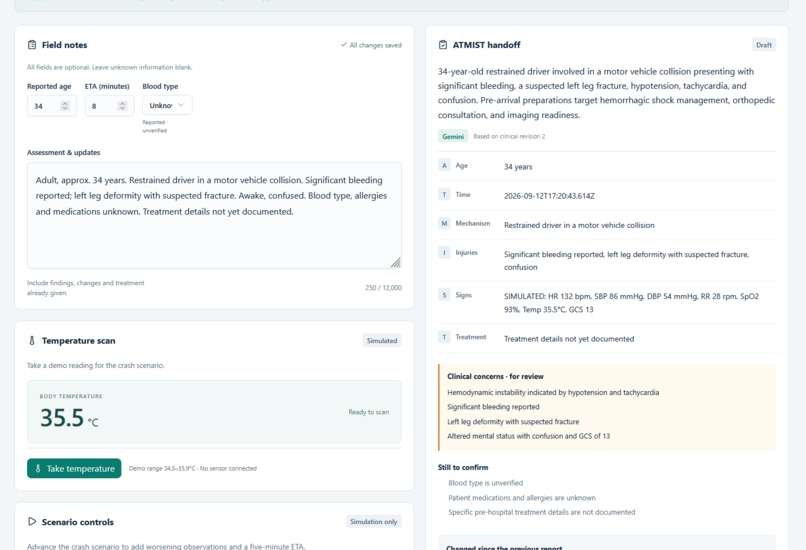
Task: Click the A badge for the Age row
Action: click(444, 166)
